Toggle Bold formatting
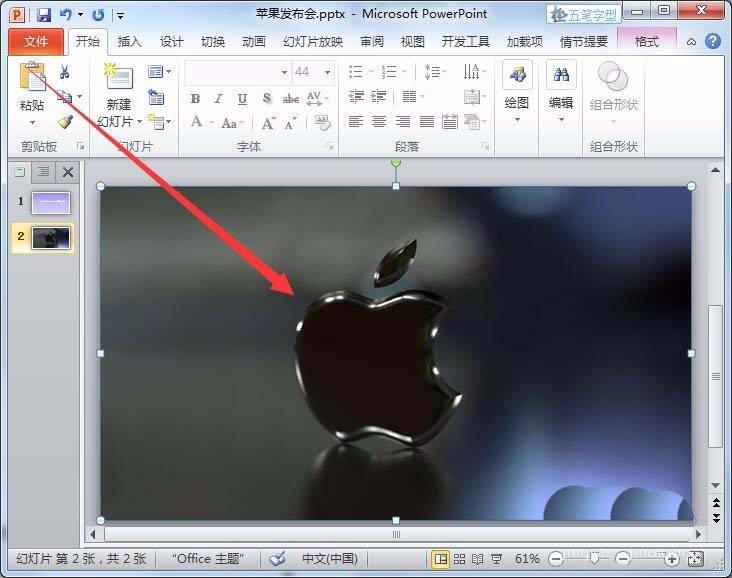 click(195, 99)
